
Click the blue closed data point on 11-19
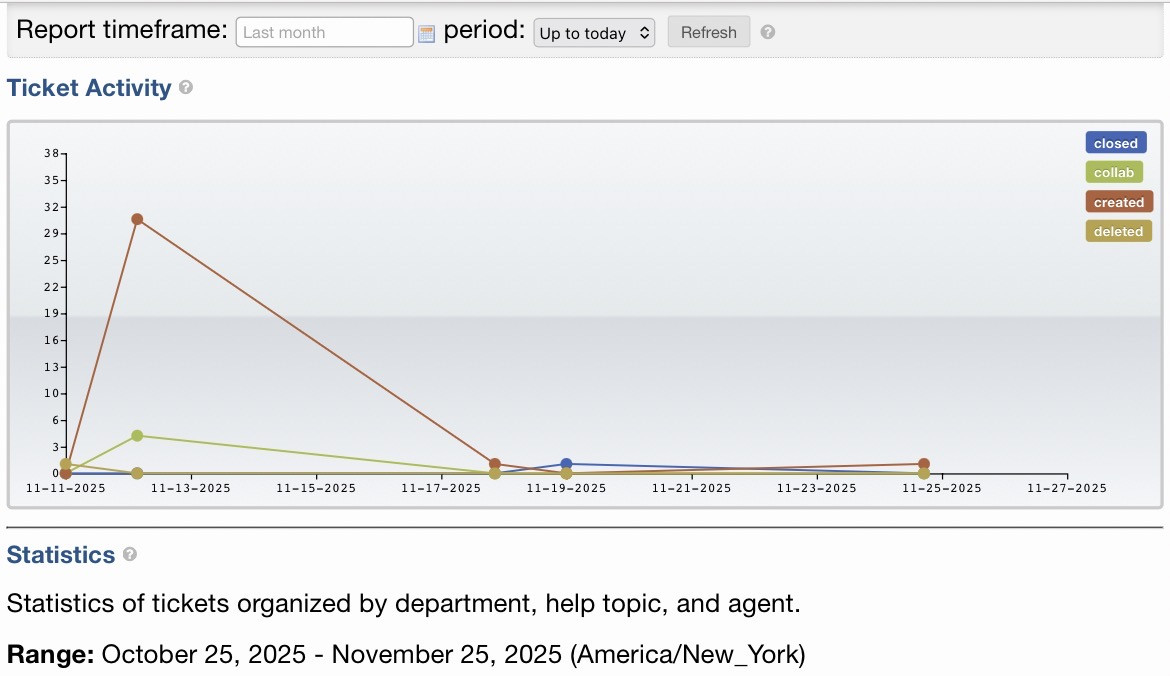[566, 464]
